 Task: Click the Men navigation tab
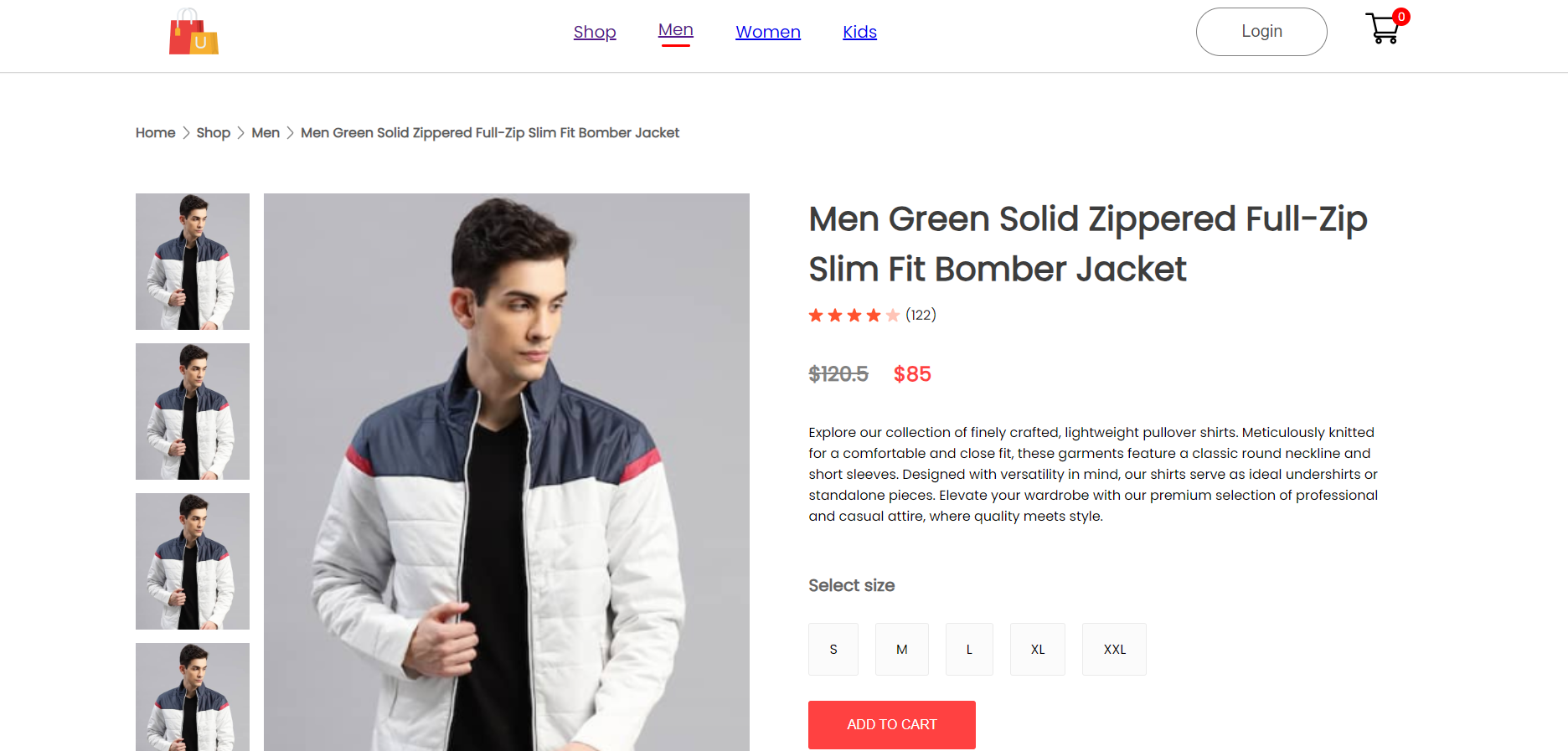(675, 30)
